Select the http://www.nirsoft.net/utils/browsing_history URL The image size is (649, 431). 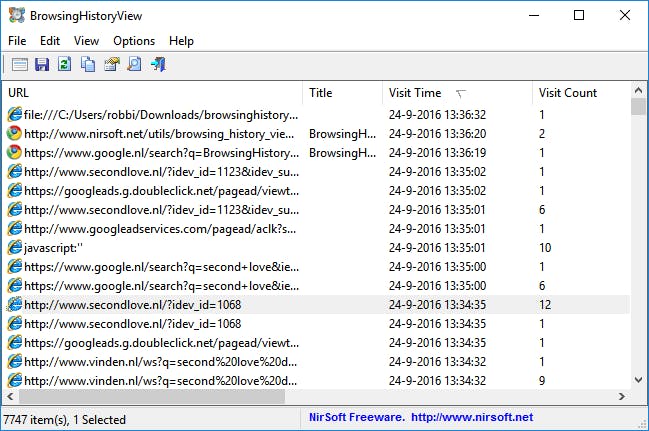tap(159, 134)
